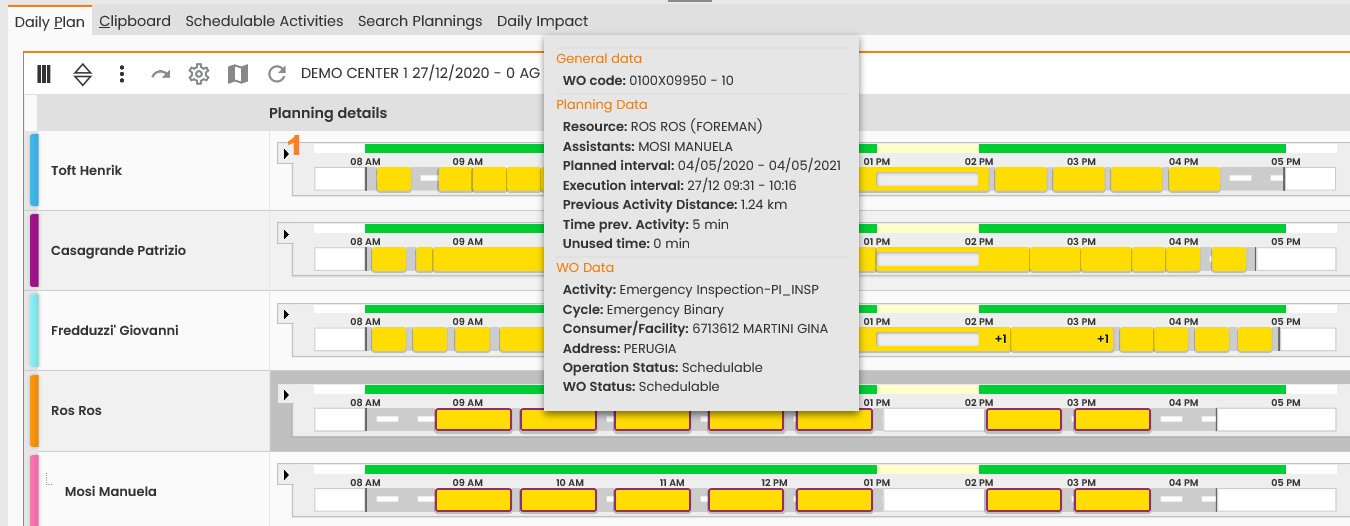Click WO code 0100X09950 - 10 in tooltip
The image size is (1350, 526).
[648, 80]
